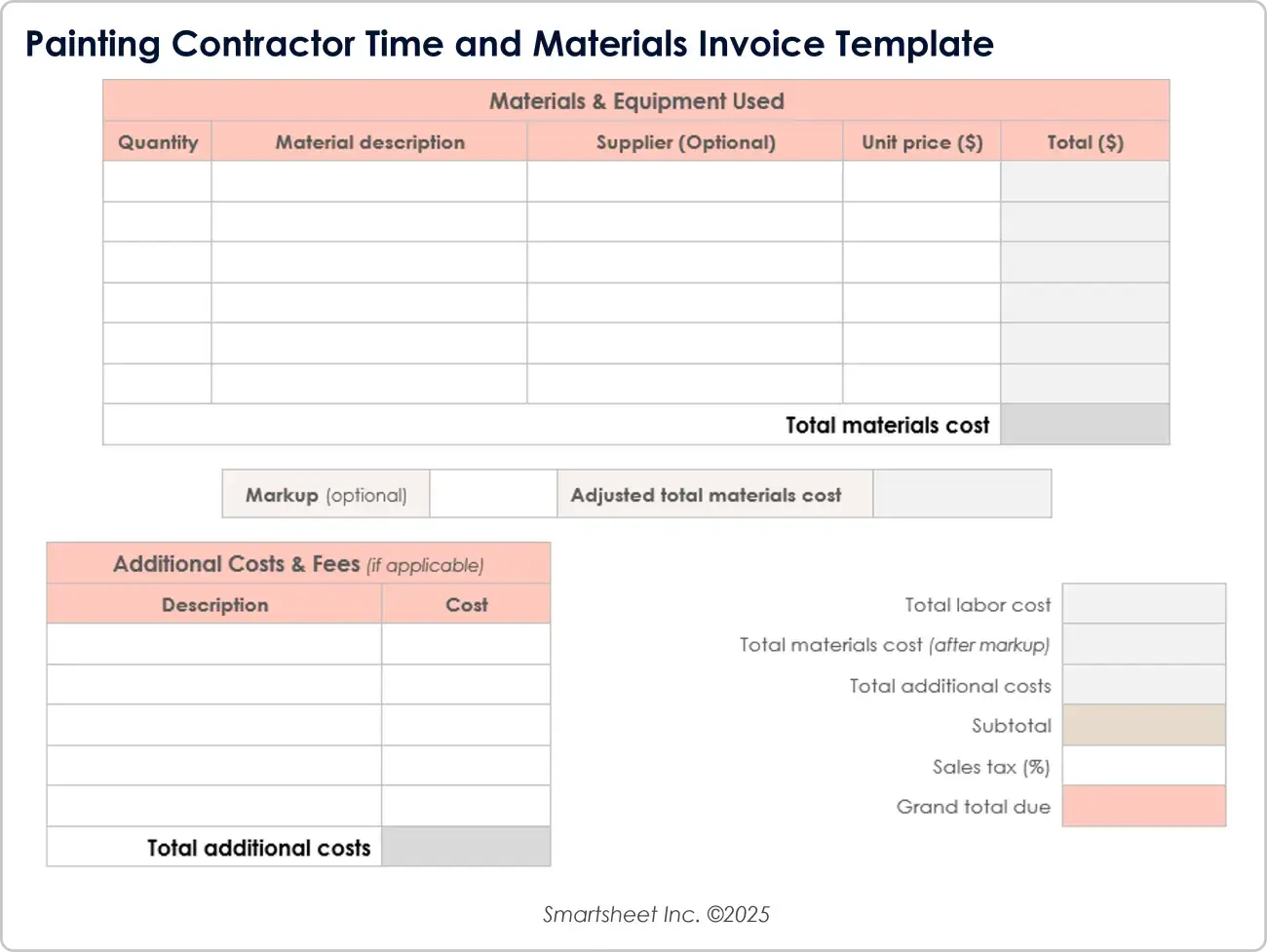Select the Total additional costs gray cell

pyautogui.click(x=466, y=847)
